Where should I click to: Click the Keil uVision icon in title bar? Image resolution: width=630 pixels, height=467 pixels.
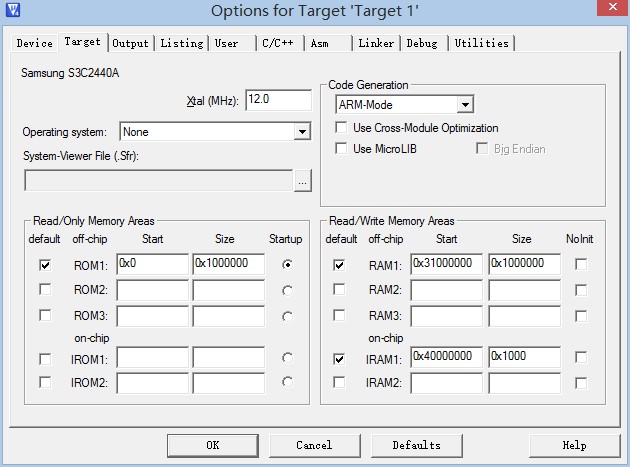point(13,9)
